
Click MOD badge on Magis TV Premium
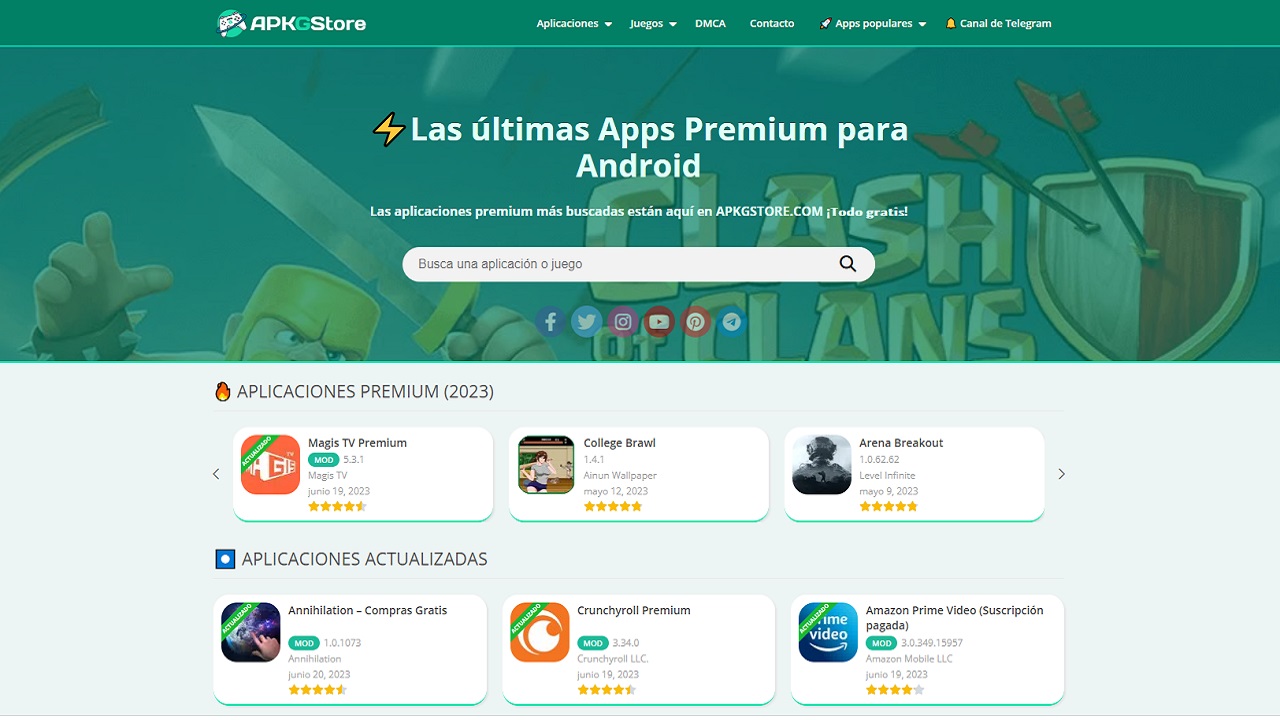point(323,460)
